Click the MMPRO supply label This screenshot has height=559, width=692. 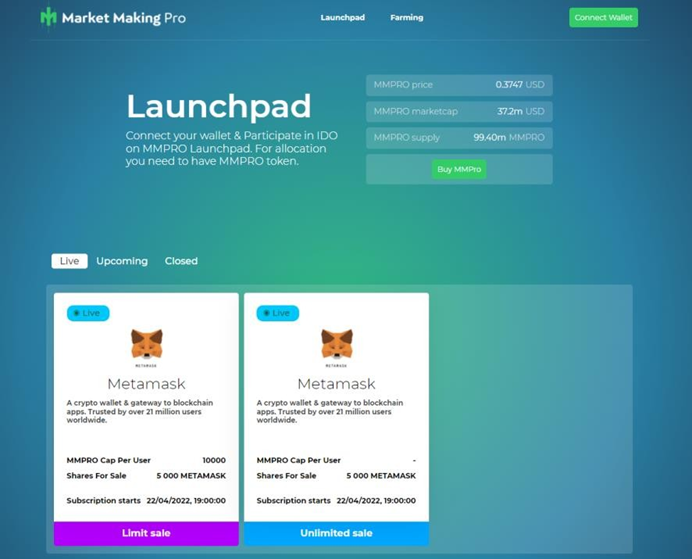406,138
